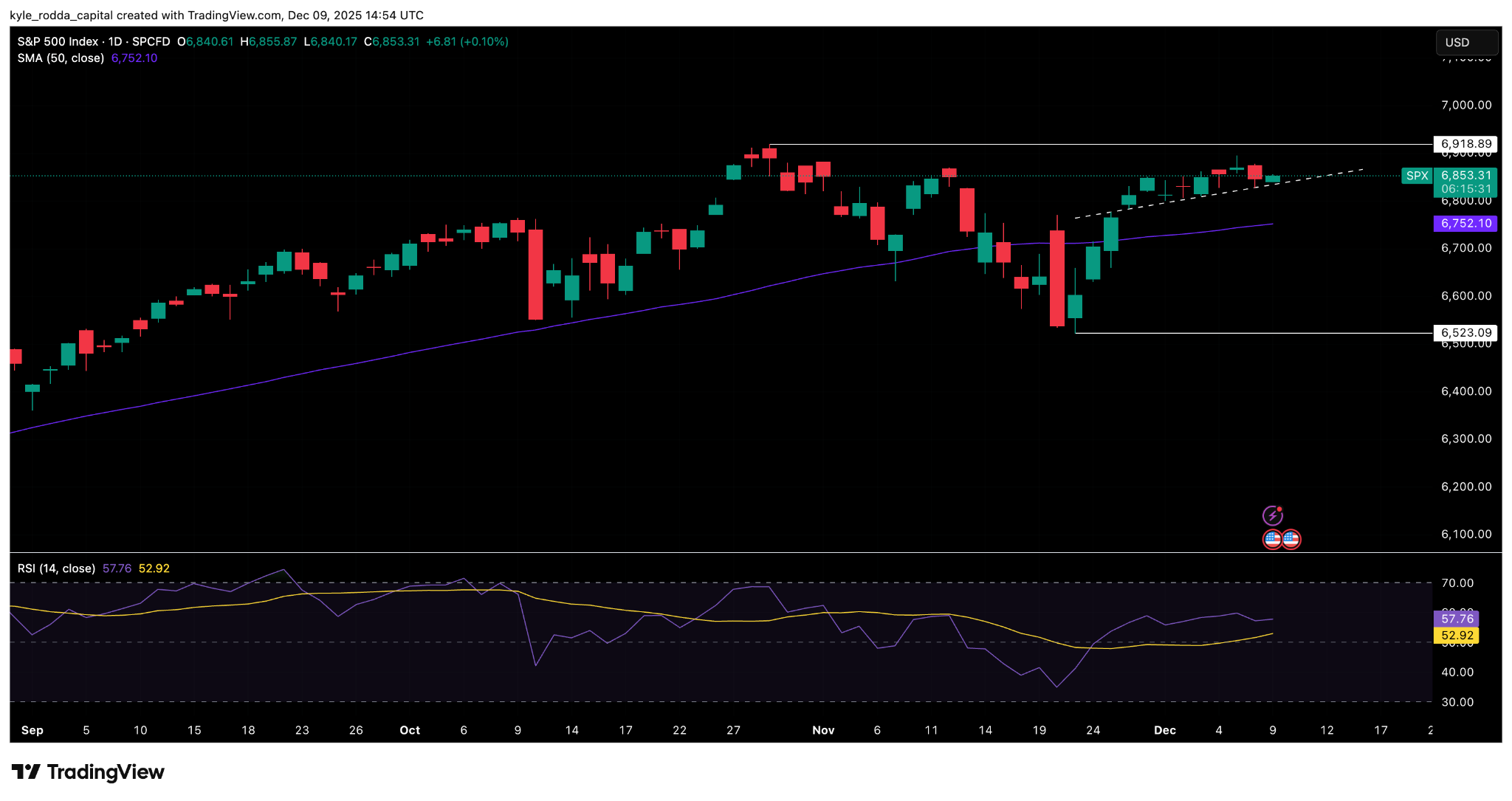This screenshot has width=1512, height=801.
Task: Click the purple lightning bolt event icon
Action: [1272, 515]
